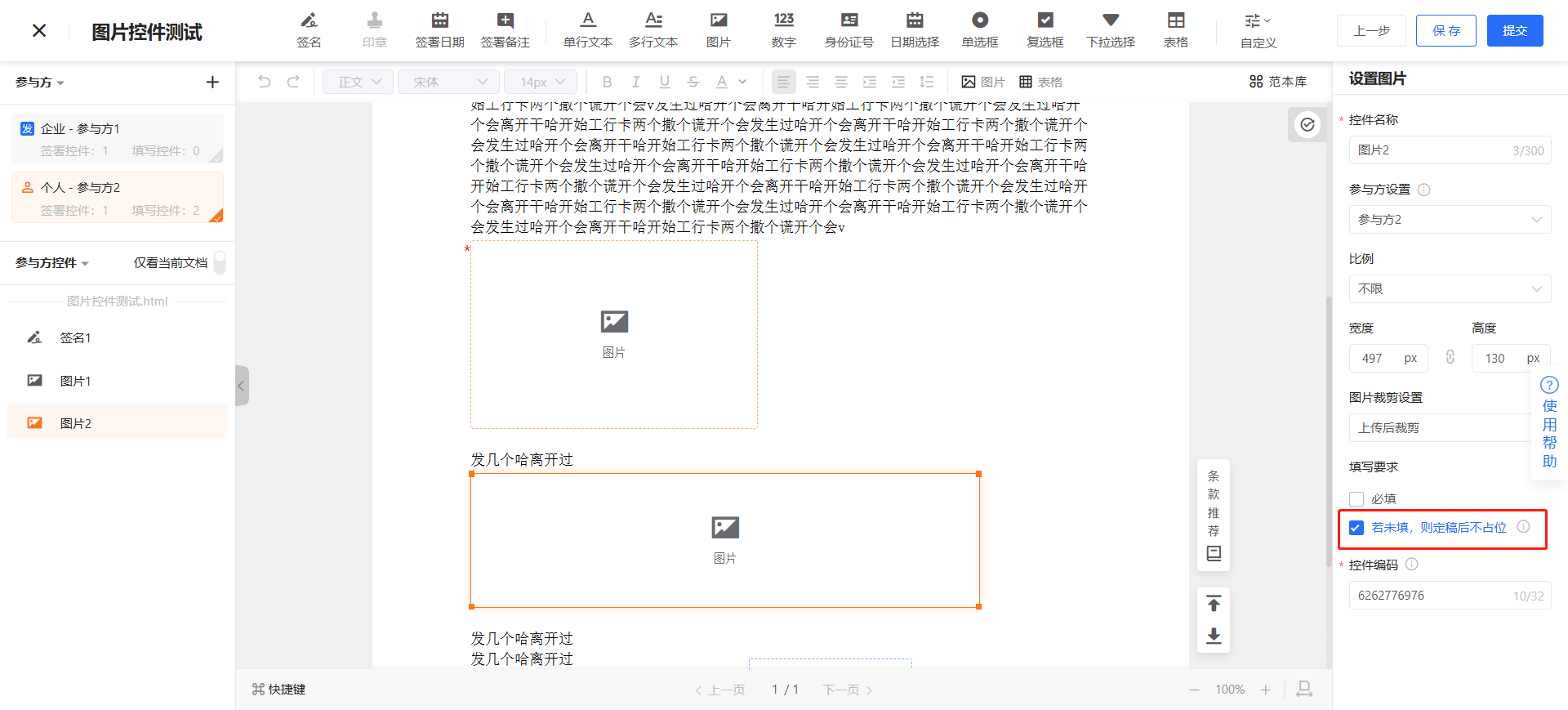Toggle italic formatting
The width and height of the screenshot is (1568, 710).
[x=635, y=82]
